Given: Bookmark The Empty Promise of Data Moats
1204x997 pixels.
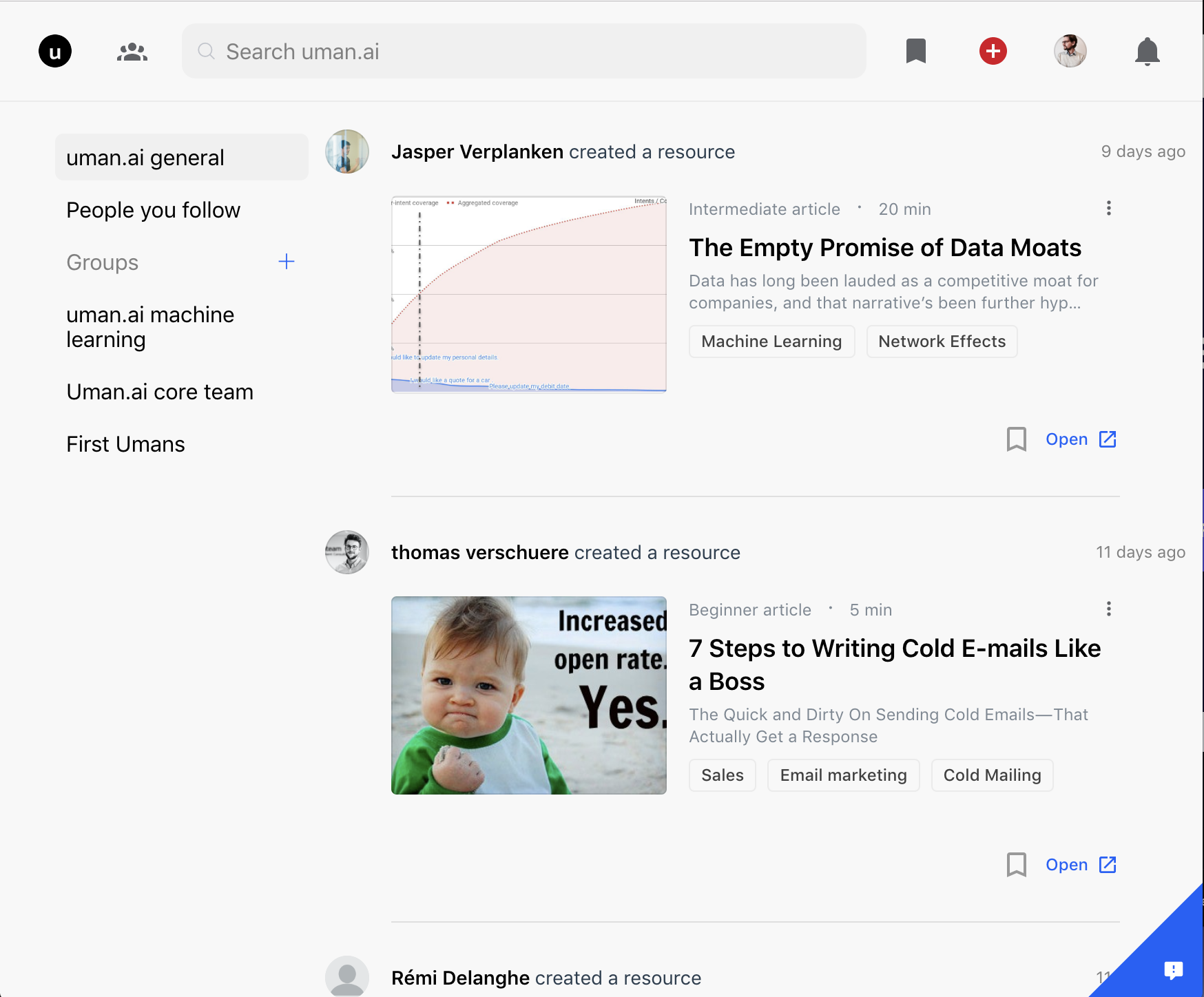Looking at the screenshot, I should pos(1016,439).
